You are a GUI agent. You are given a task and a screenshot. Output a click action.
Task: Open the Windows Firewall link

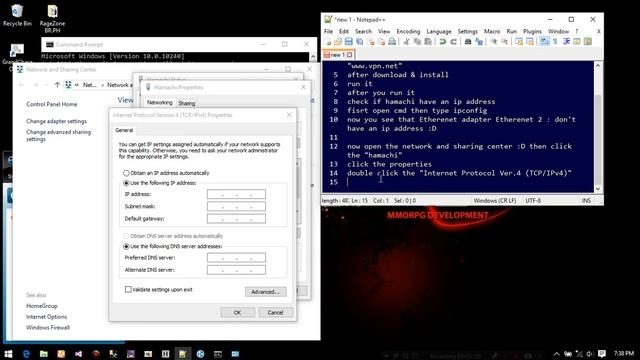48,327
